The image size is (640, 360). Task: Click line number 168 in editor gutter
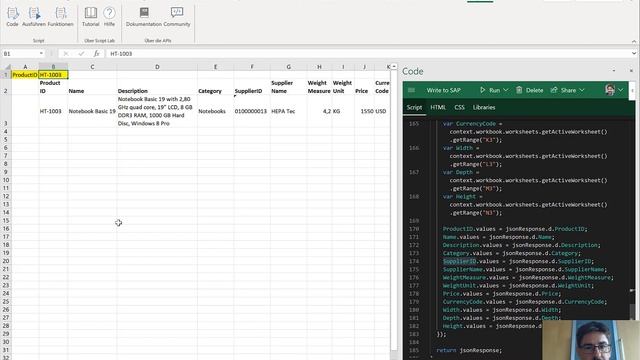[414, 197]
